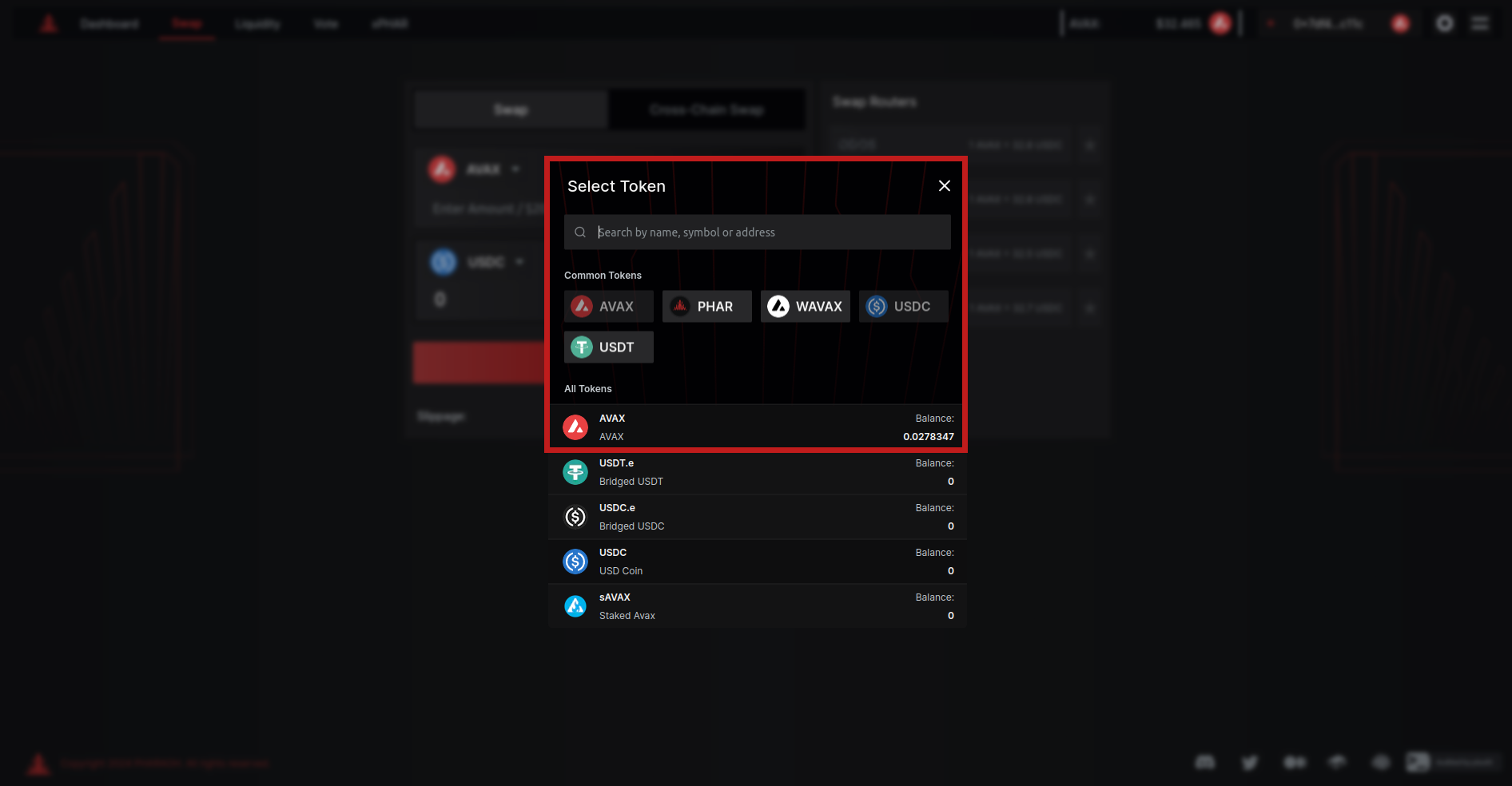Click the USDC chip logo icon
This screenshot has height=786, width=1512.
click(877, 307)
